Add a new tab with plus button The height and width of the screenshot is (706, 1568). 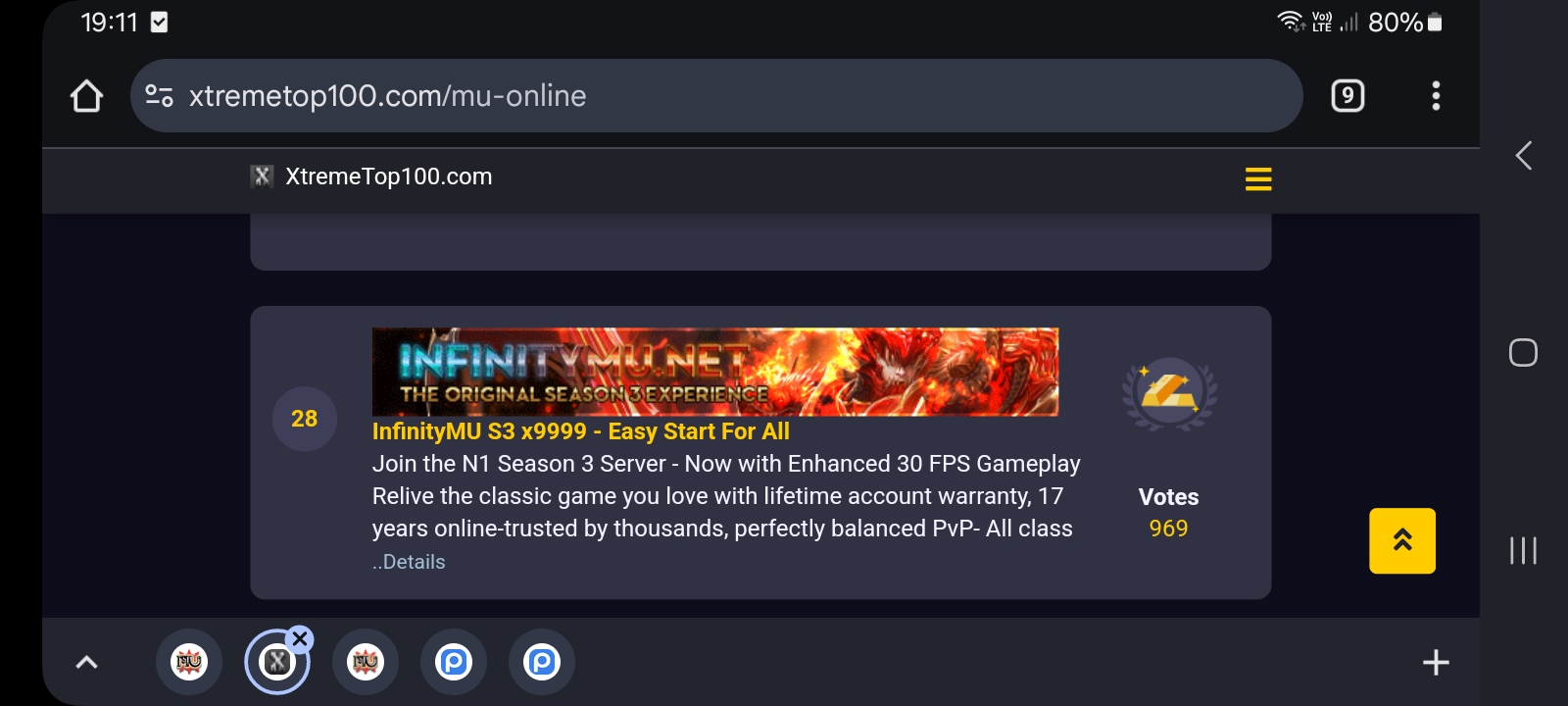pos(1436,663)
